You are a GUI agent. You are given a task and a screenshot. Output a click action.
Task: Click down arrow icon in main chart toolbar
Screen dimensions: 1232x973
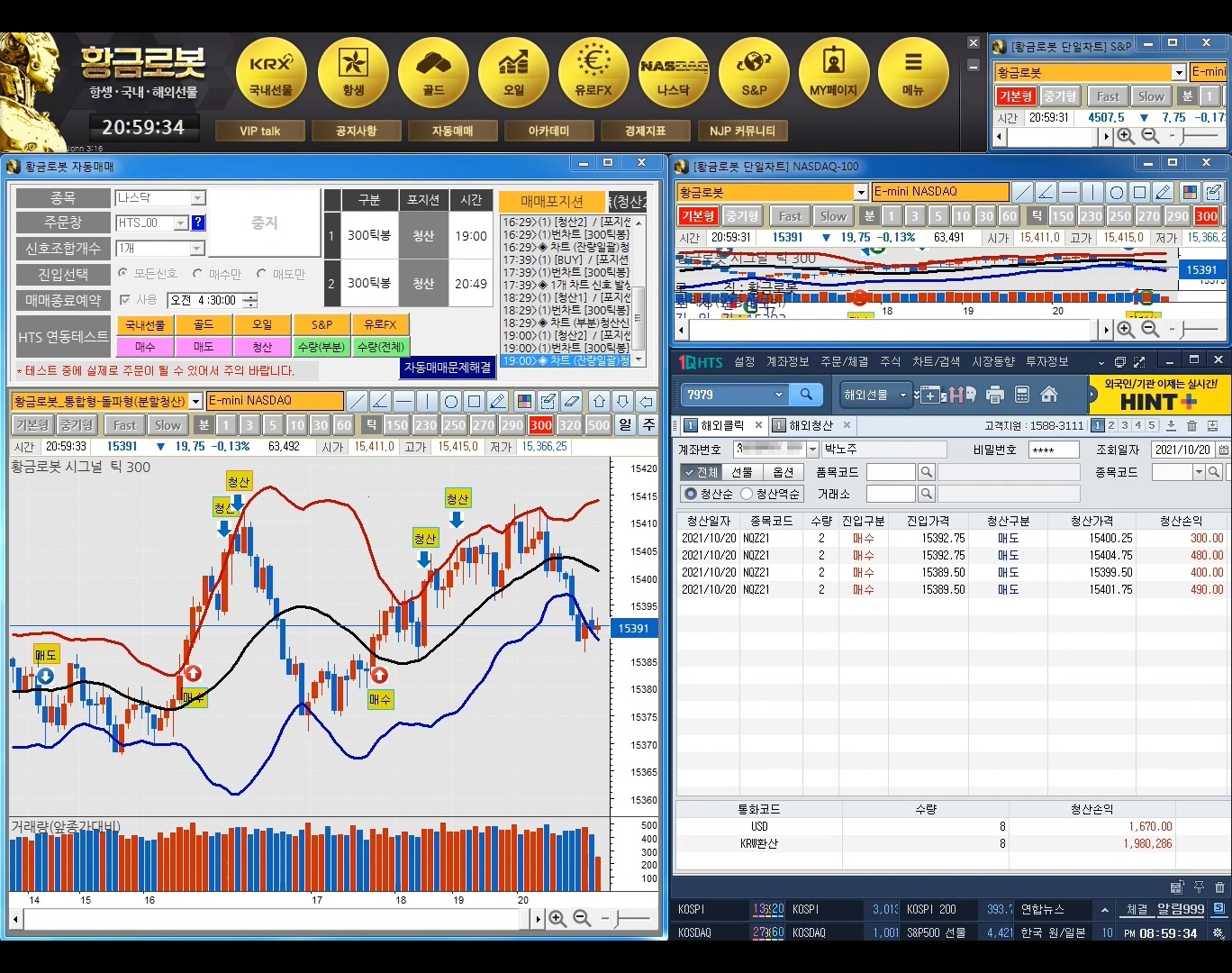point(622,401)
